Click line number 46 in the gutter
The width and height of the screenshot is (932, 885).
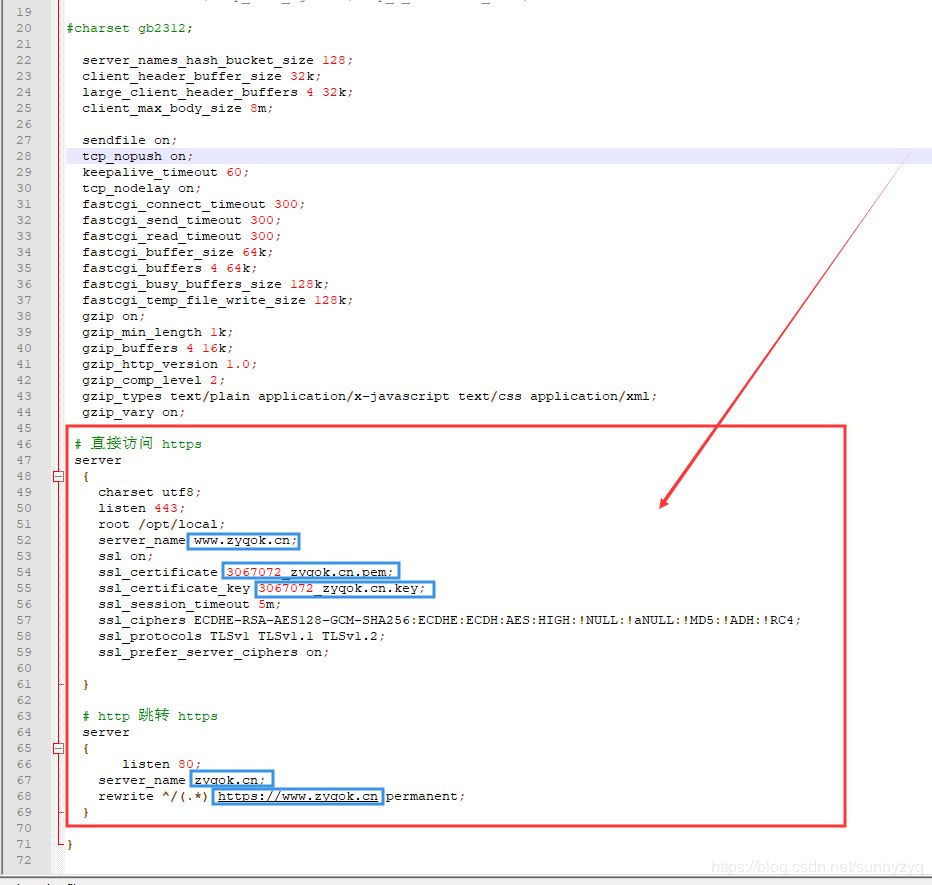[x=22, y=443]
